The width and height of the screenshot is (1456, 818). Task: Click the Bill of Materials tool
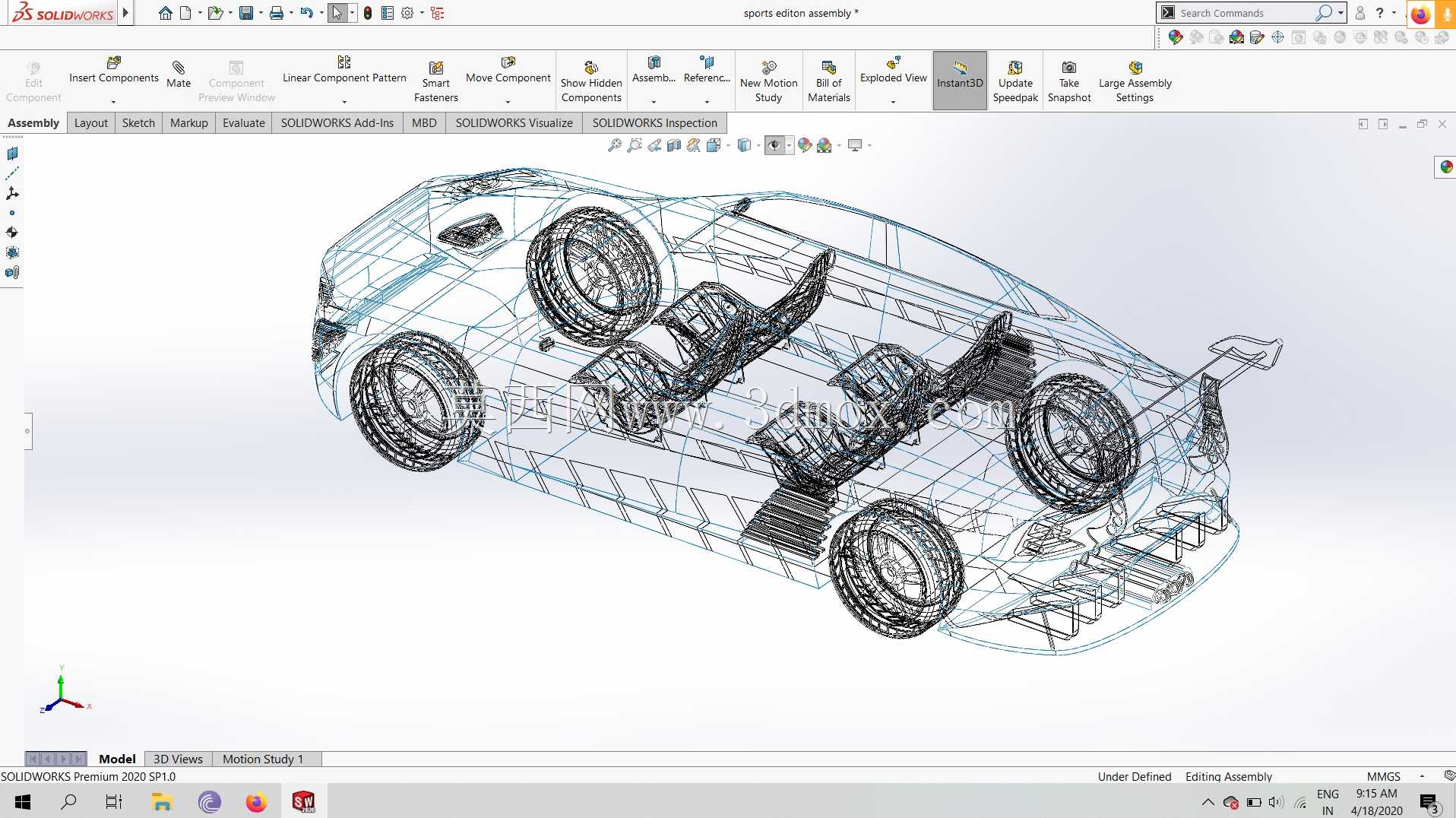click(x=829, y=81)
